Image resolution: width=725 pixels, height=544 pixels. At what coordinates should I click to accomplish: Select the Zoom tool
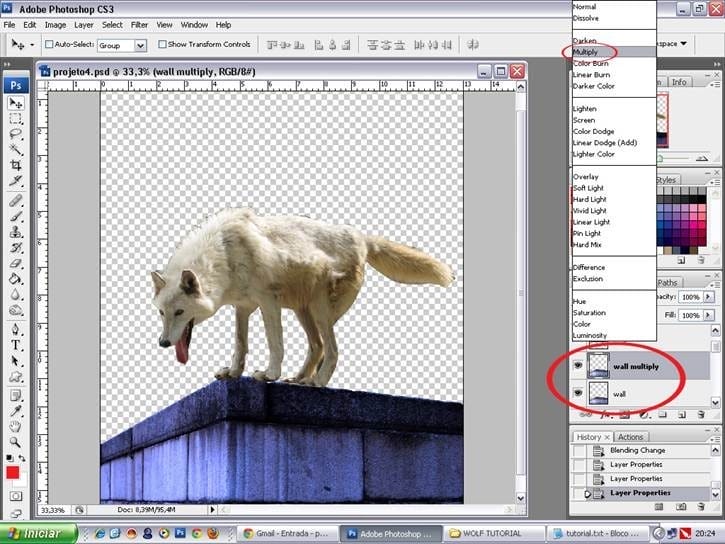pos(16,442)
